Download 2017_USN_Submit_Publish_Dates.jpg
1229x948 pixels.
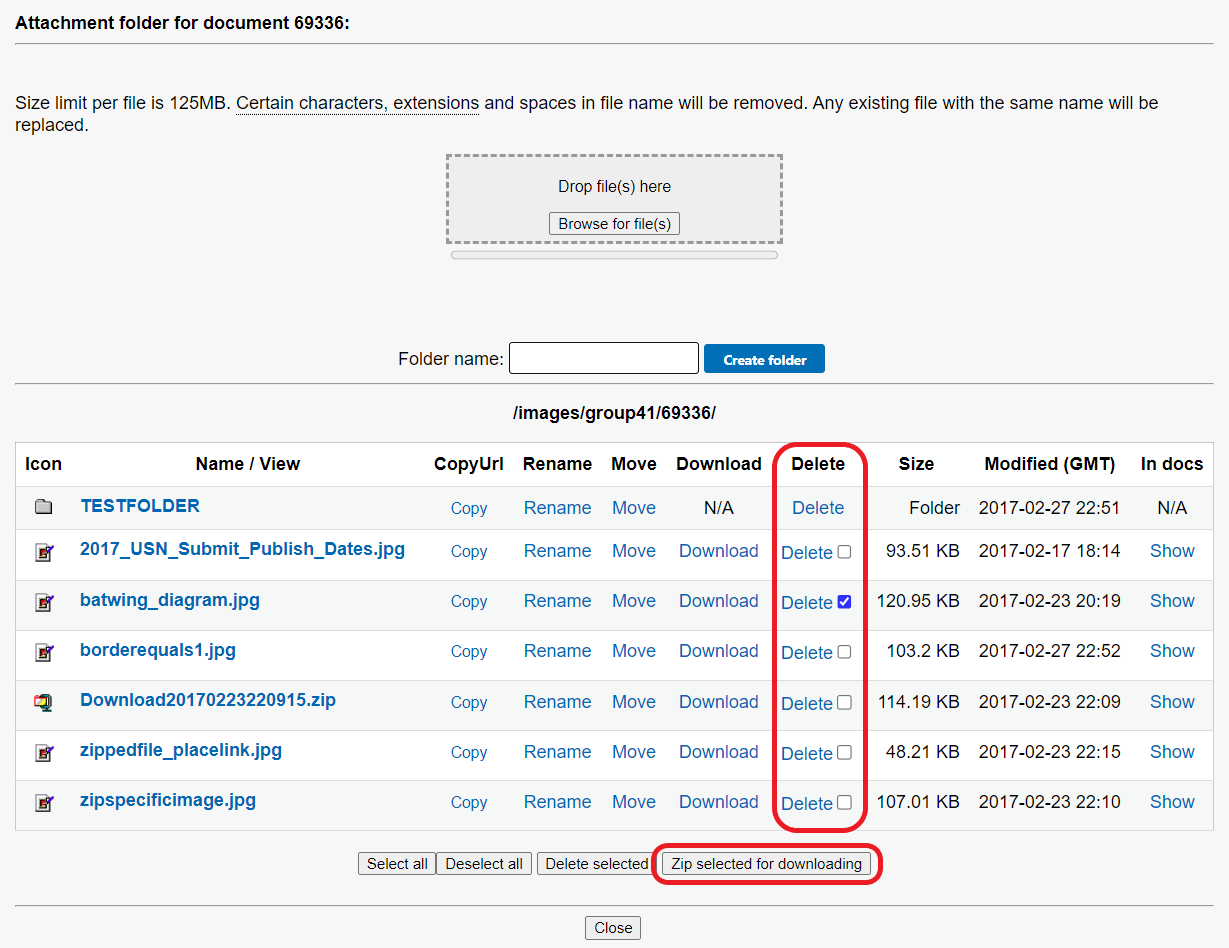(x=719, y=551)
